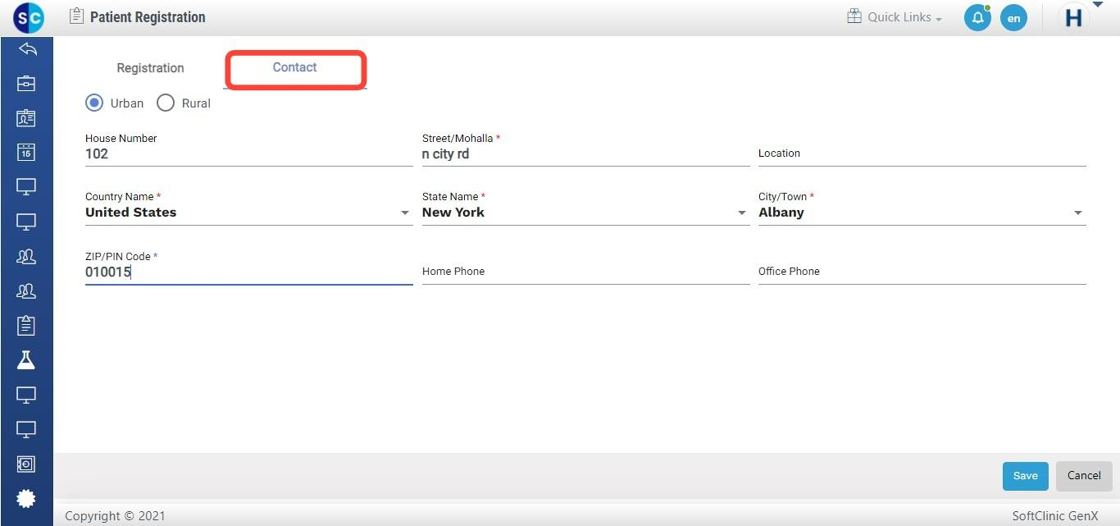Viewport: 1120px width, 526px height.
Task: Expand the Quick Links dropdown
Action: click(894, 17)
